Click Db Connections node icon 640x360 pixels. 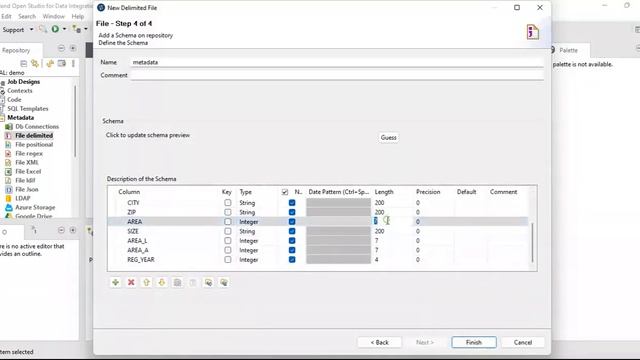[9, 127]
